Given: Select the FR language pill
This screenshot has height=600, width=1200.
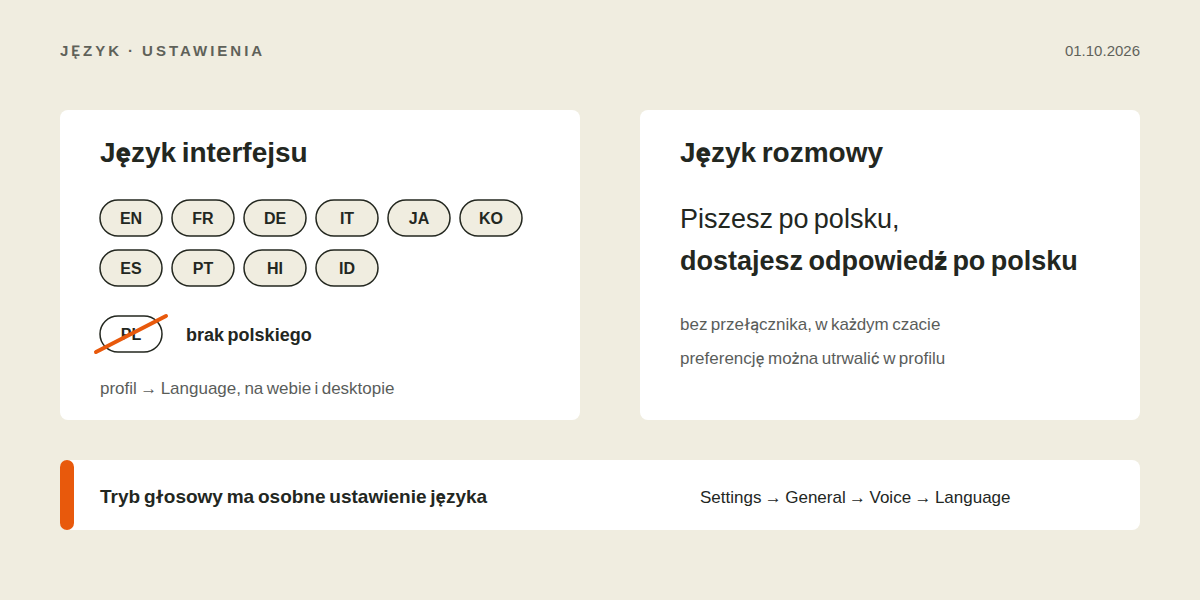Looking at the screenshot, I should click(x=203, y=218).
